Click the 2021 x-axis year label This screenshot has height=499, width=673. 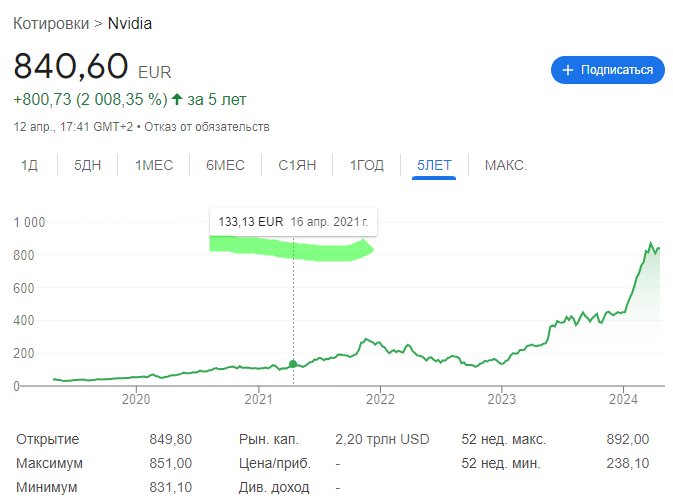[258, 399]
